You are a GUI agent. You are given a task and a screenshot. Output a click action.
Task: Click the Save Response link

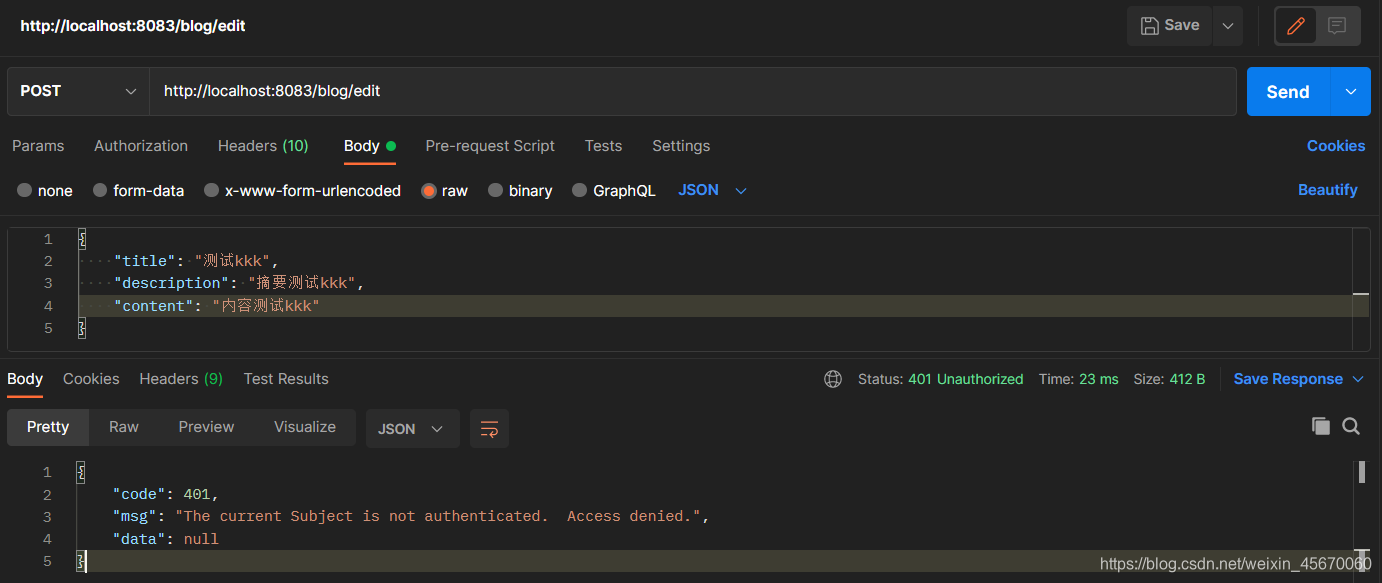click(x=1288, y=379)
